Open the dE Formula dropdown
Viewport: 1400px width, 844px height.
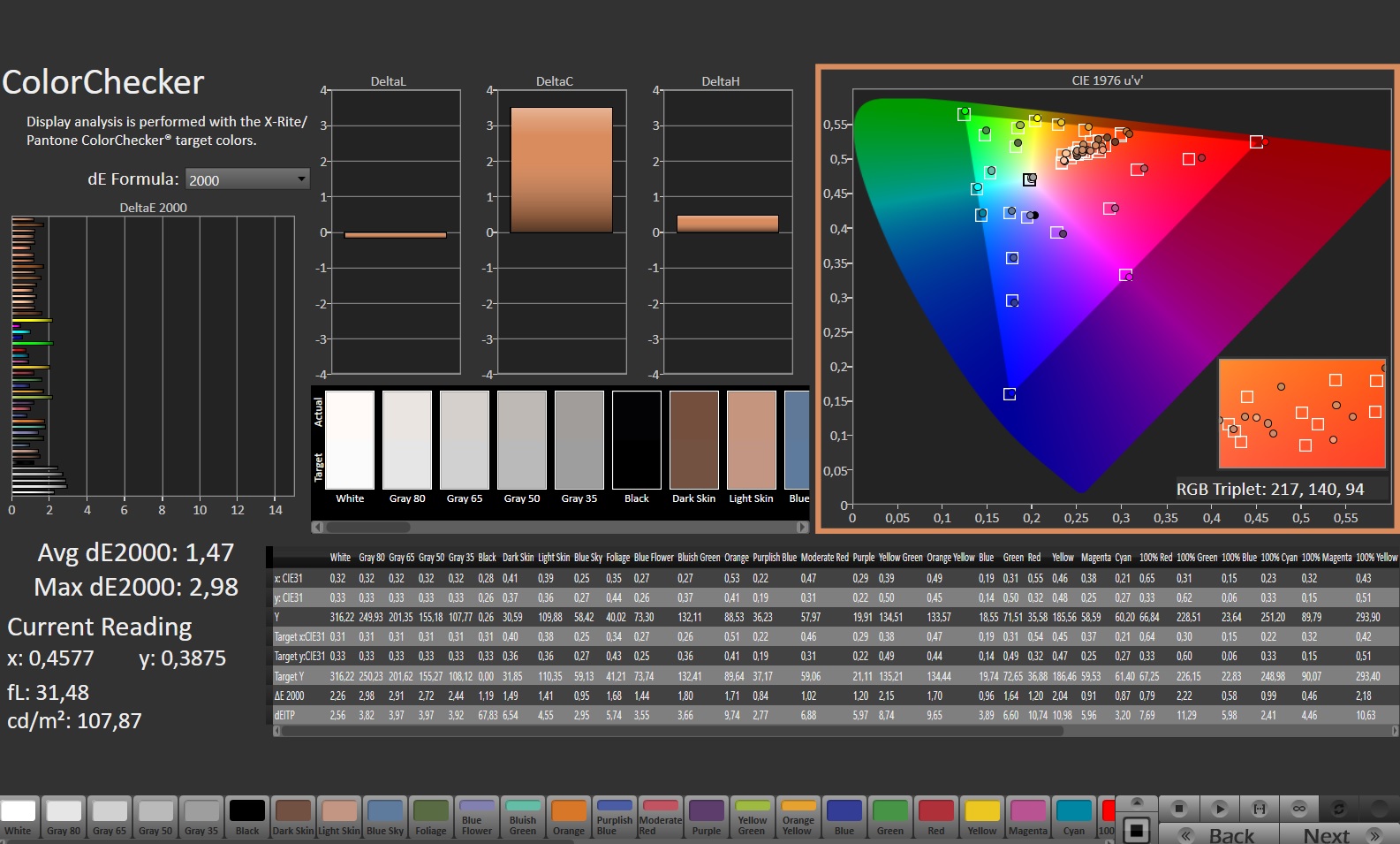pyautogui.click(x=247, y=179)
